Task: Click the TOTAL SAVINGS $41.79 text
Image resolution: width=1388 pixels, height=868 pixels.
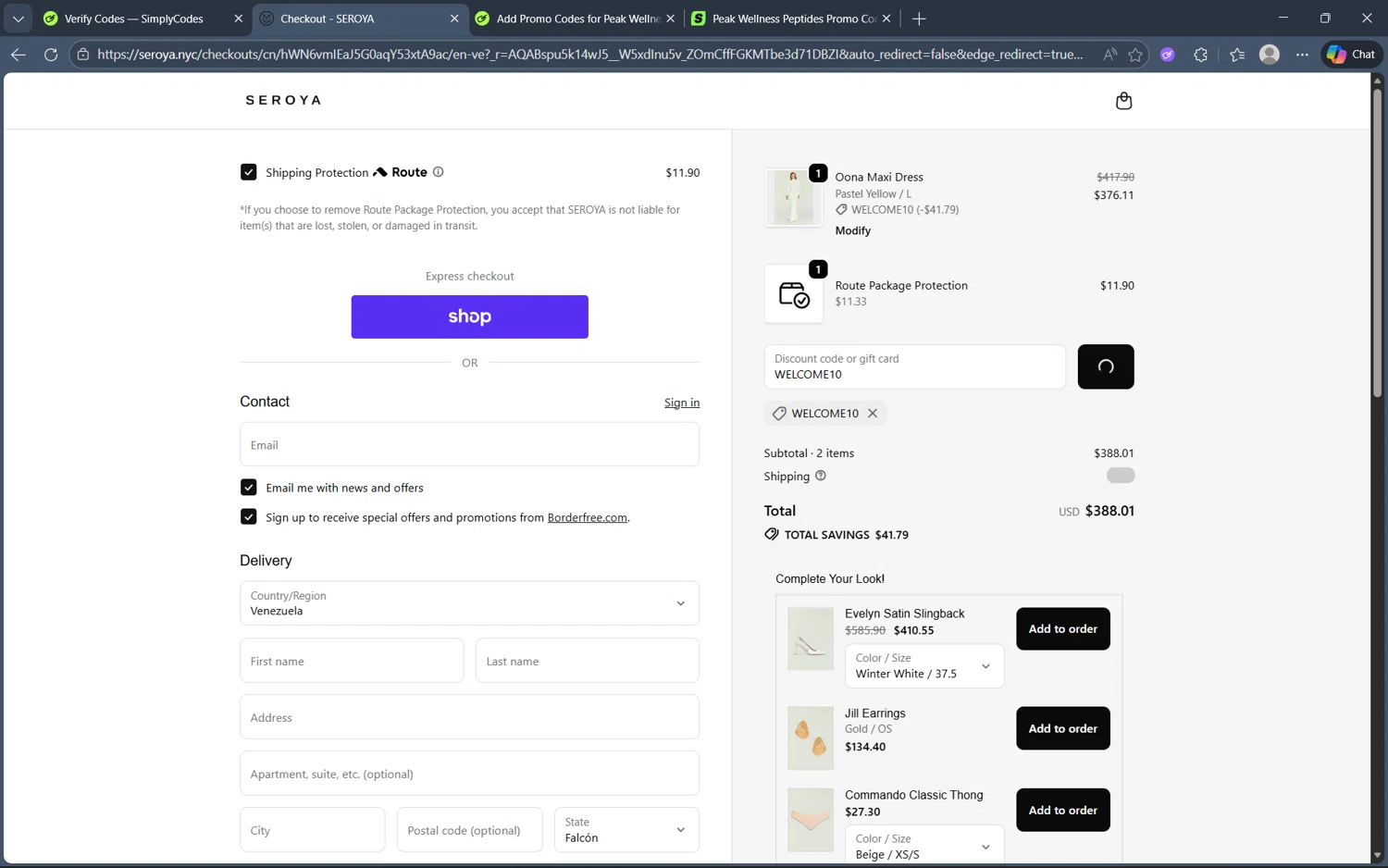Action: [x=846, y=535]
